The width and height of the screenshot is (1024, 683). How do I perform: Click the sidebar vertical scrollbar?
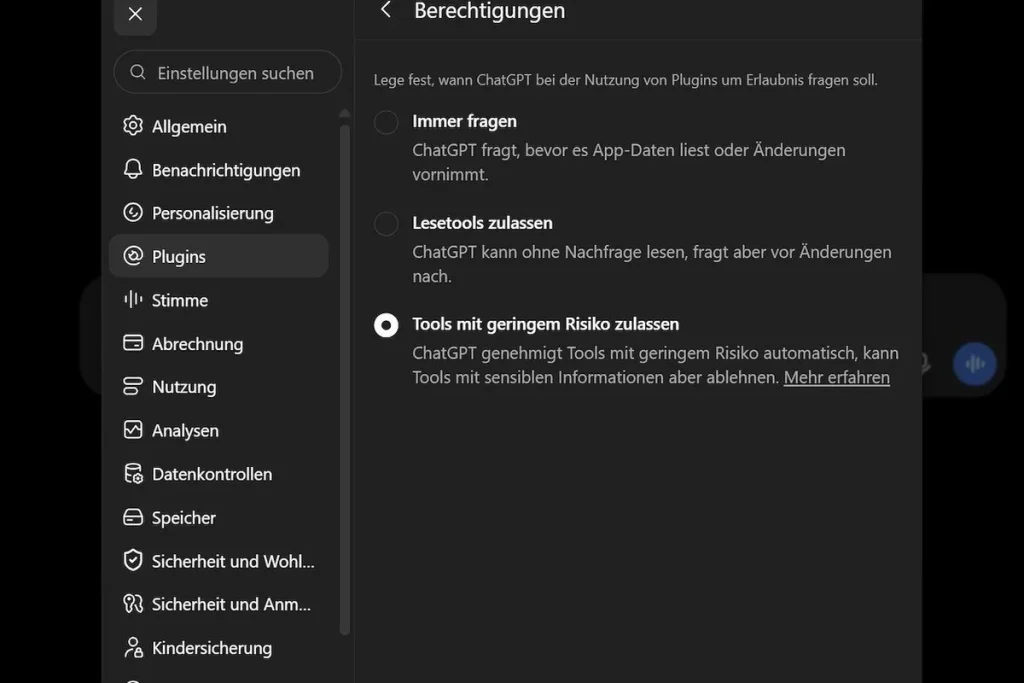[345, 379]
